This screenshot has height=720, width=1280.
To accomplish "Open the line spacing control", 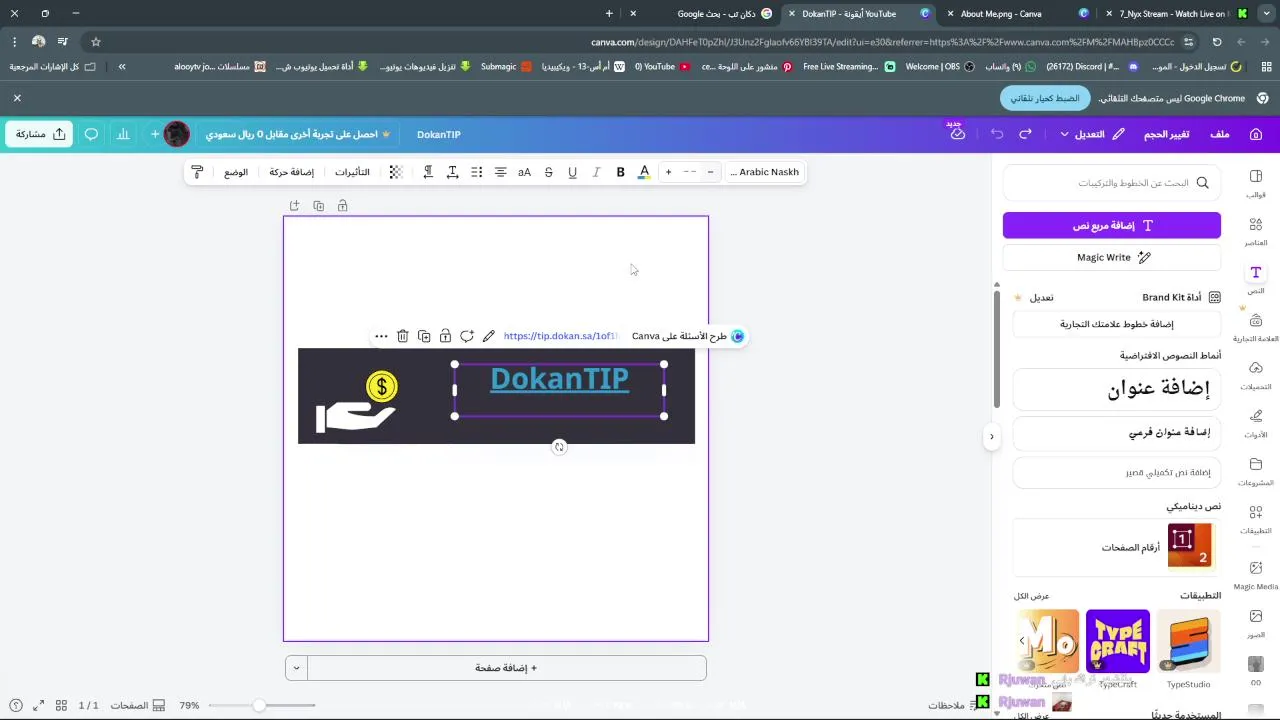I will [452, 172].
